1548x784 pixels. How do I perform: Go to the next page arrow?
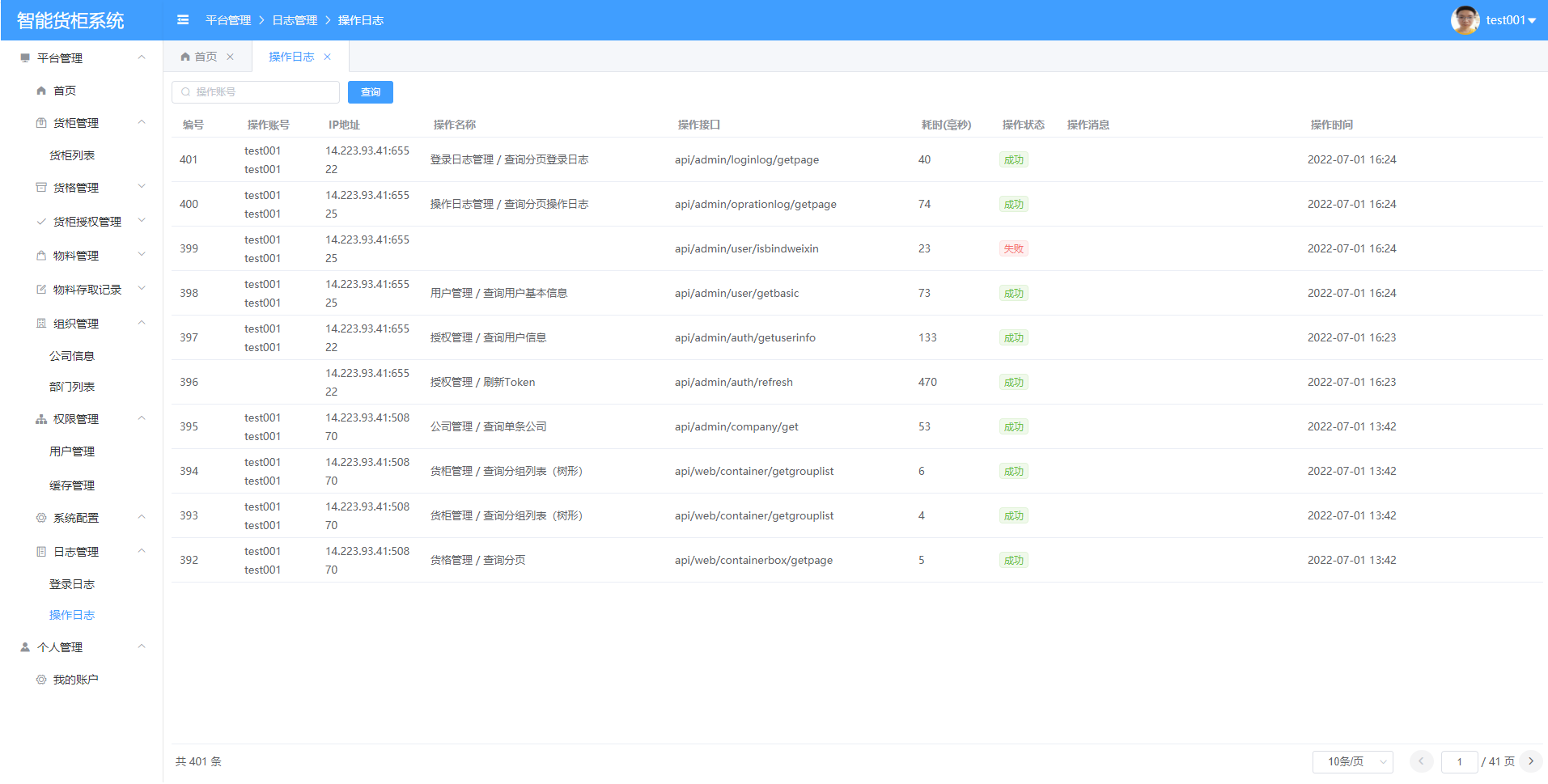tap(1531, 761)
